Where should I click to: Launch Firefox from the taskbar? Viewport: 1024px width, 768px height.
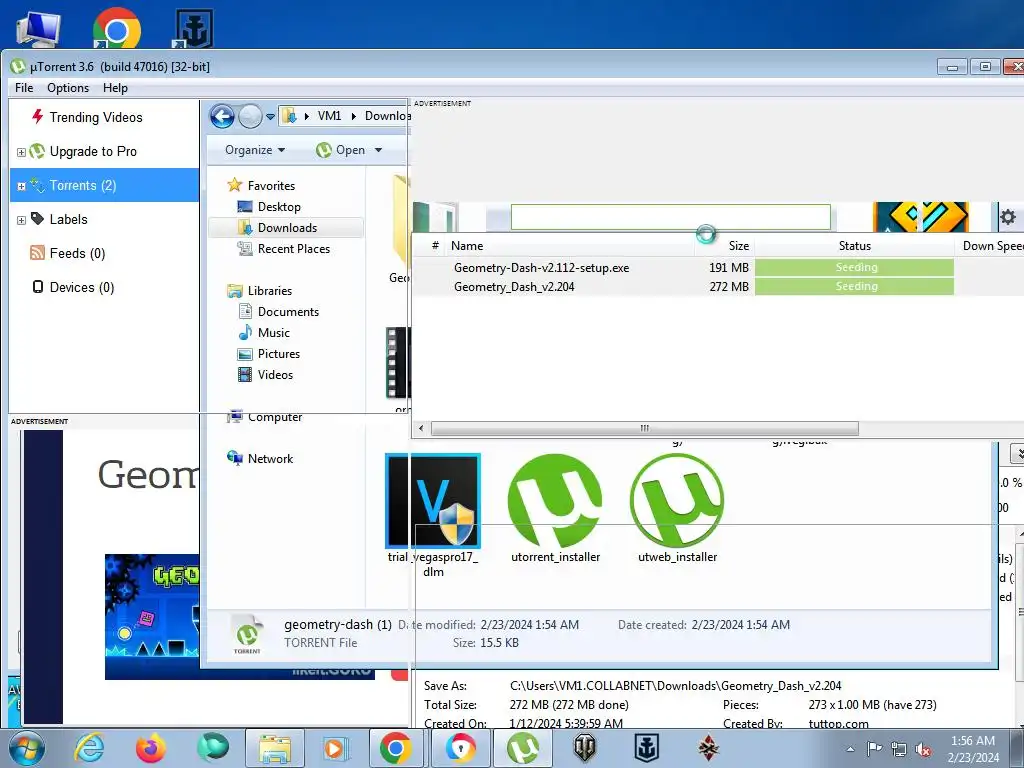pyautogui.click(x=151, y=748)
